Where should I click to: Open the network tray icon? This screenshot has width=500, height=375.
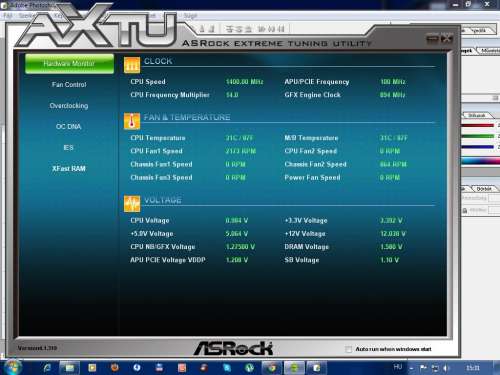tap(435, 368)
